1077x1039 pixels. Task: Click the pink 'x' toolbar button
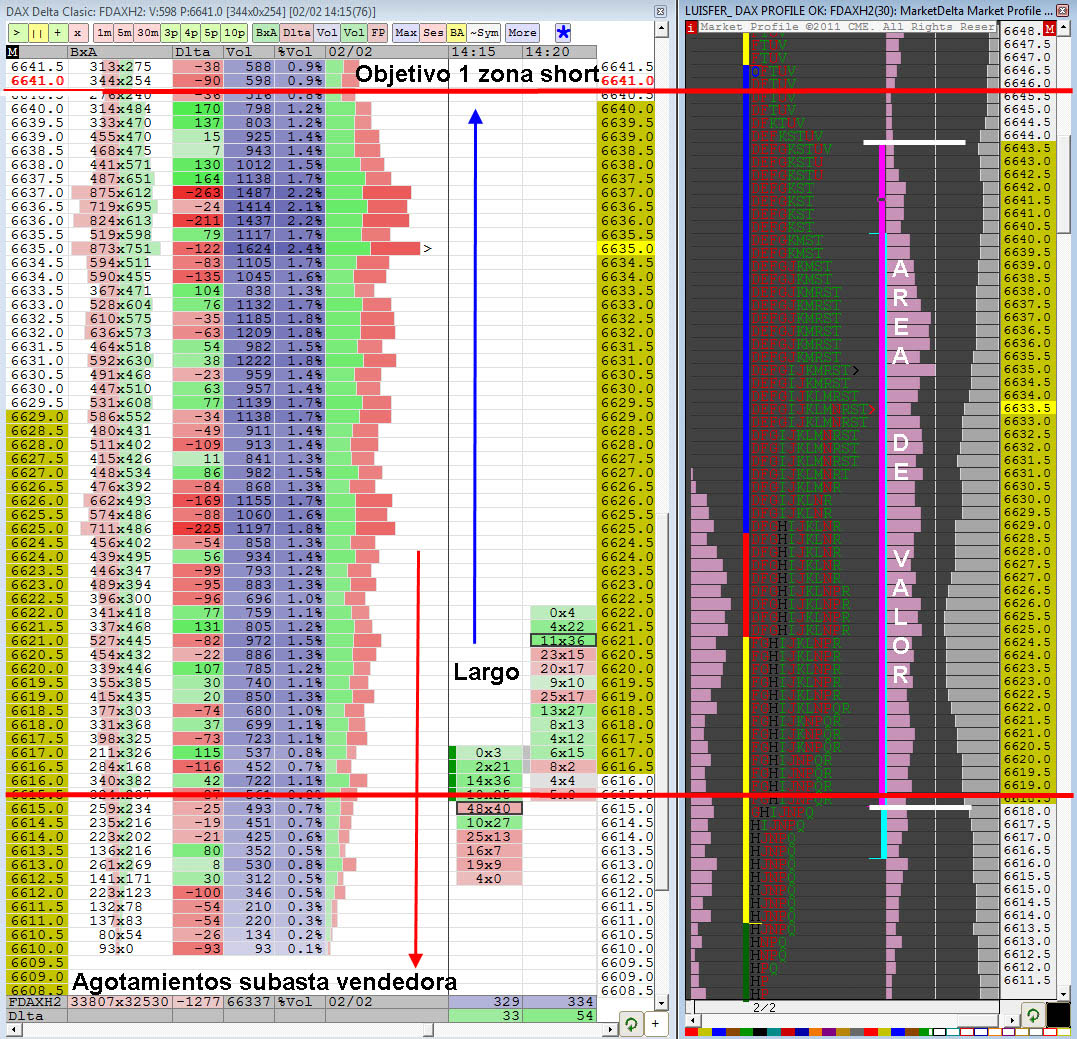(78, 32)
